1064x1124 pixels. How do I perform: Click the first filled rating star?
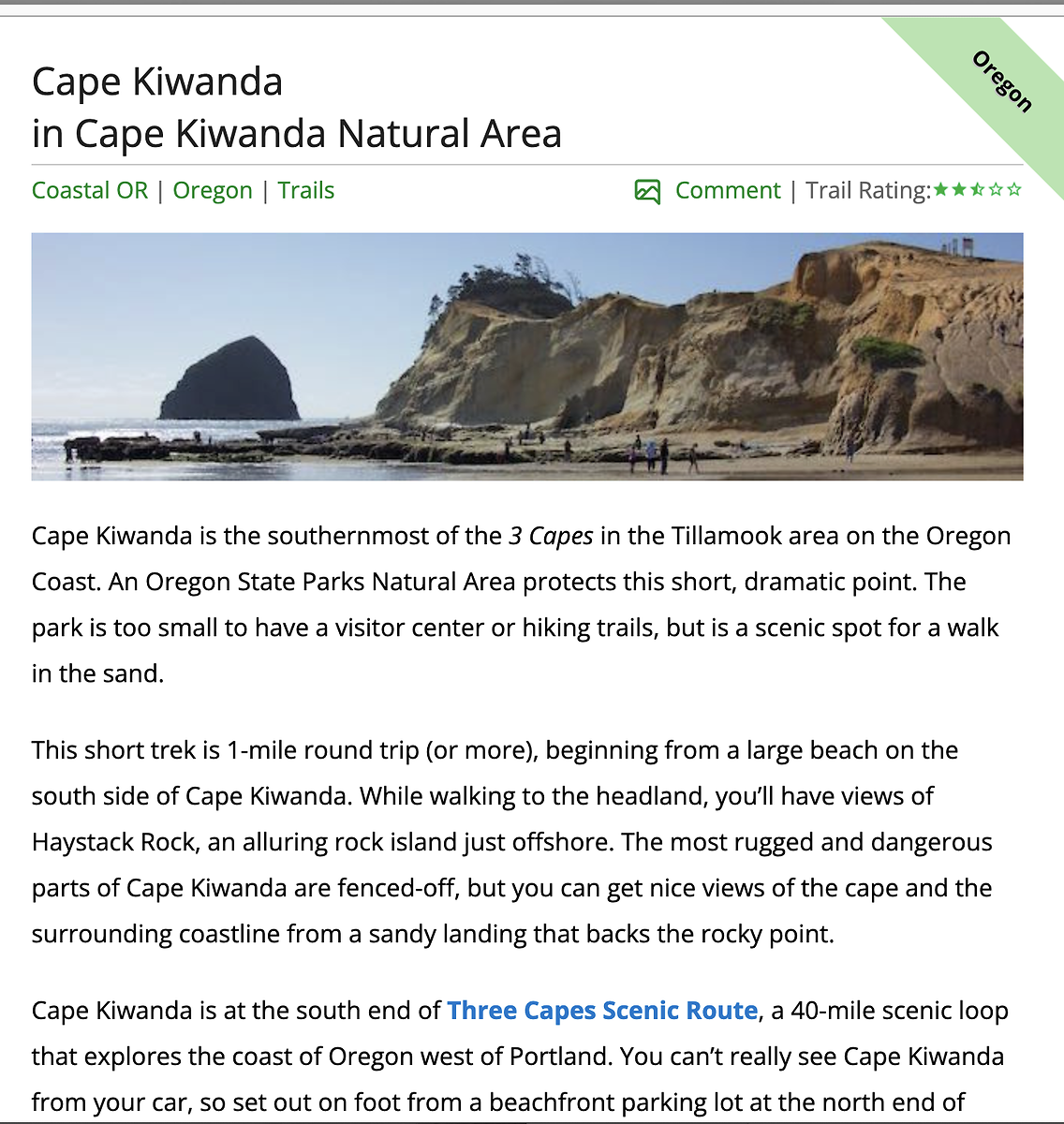(941, 190)
